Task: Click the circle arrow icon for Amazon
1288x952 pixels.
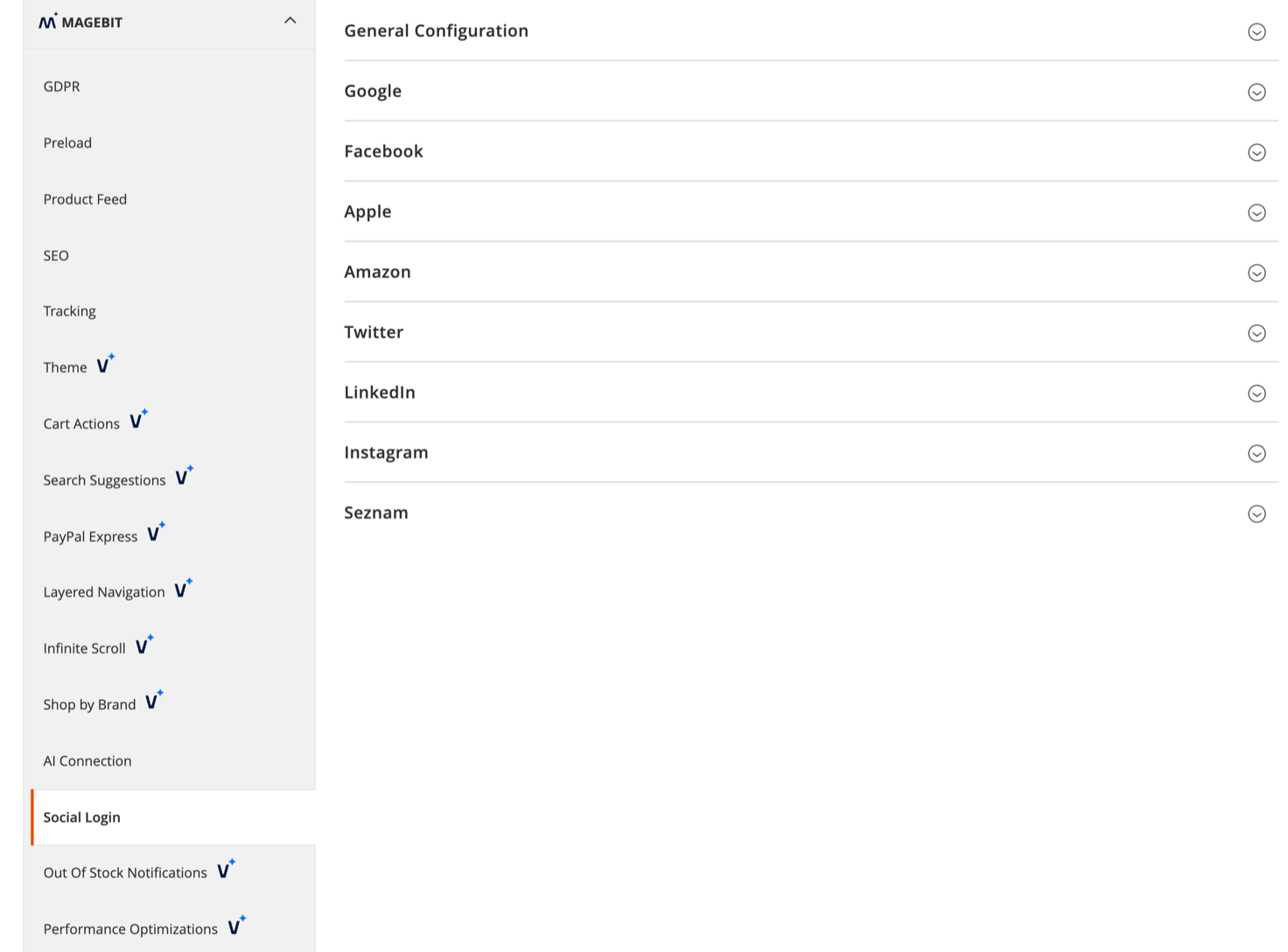Action: (x=1256, y=274)
